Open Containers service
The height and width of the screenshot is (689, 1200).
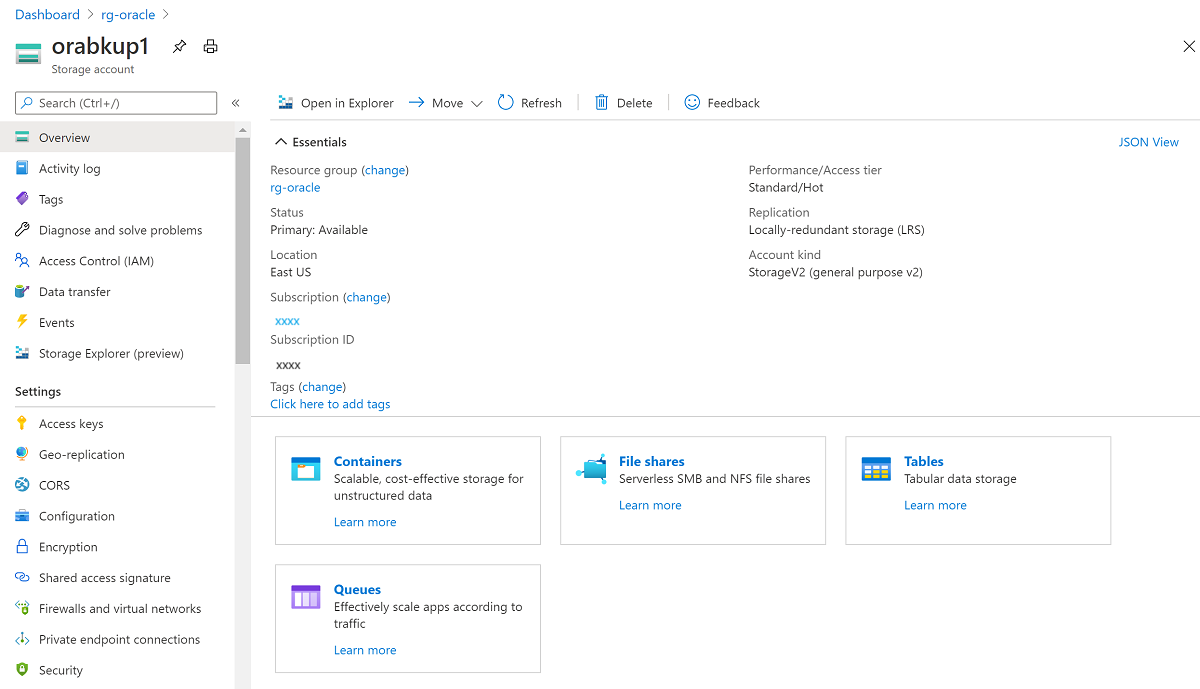(368, 461)
